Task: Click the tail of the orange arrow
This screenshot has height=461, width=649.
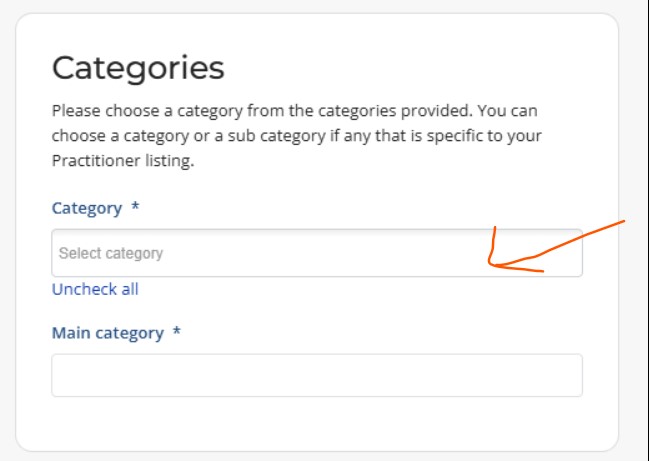Action: pyautogui.click(x=617, y=224)
